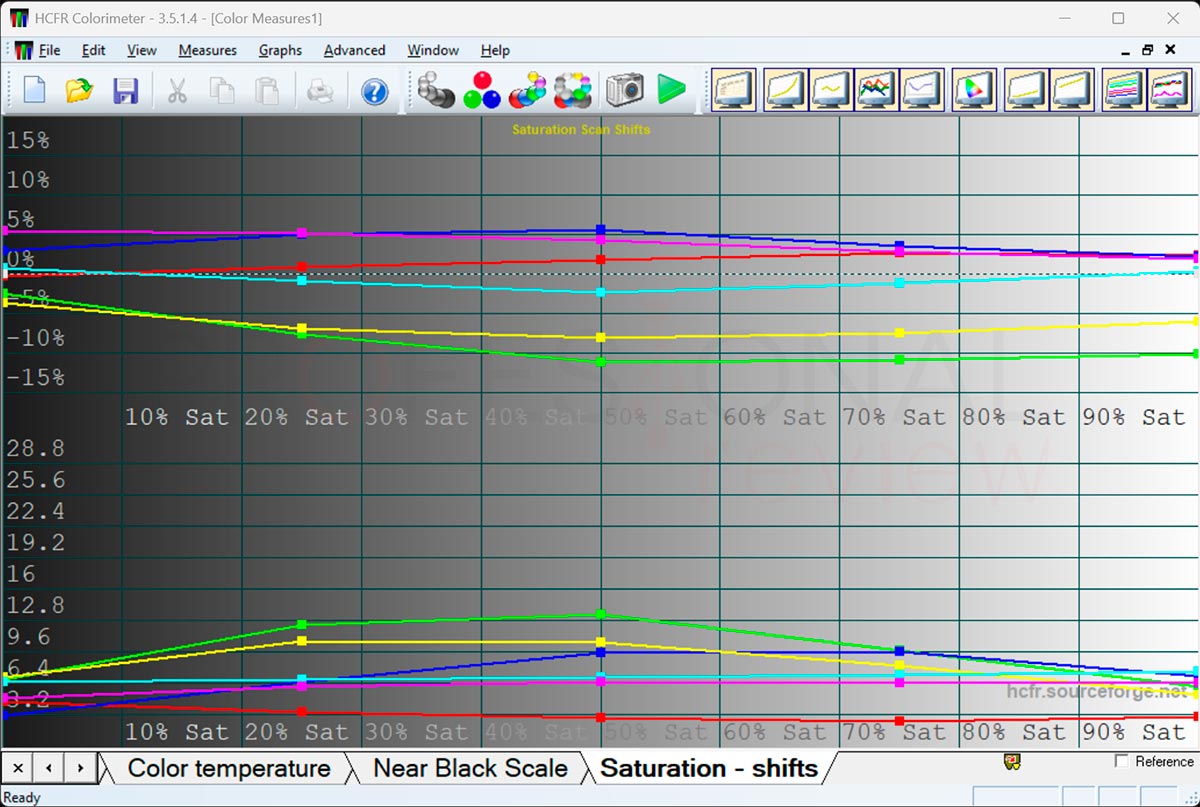Open the Window menu
This screenshot has height=807, width=1200.
[433, 50]
